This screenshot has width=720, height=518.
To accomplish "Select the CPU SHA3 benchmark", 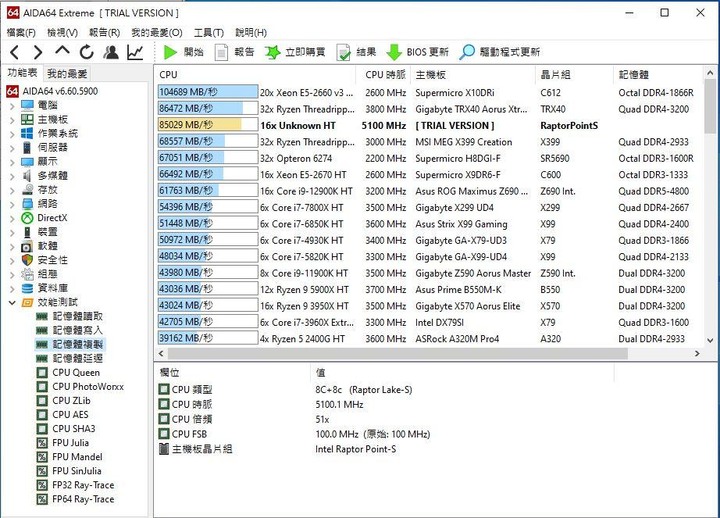I will coord(66,429).
